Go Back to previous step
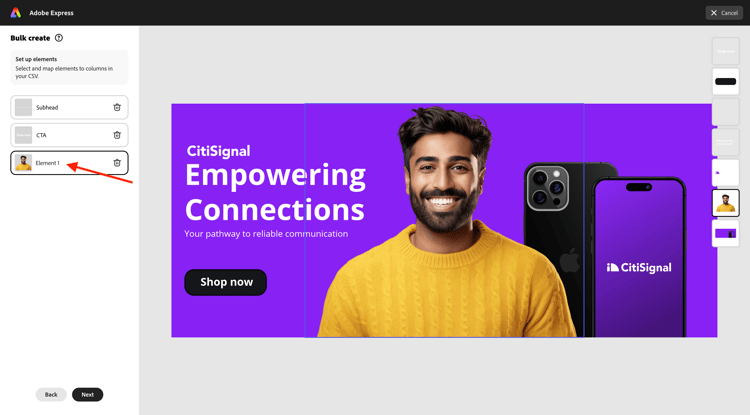This screenshot has height=415, width=750. (51, 394)
